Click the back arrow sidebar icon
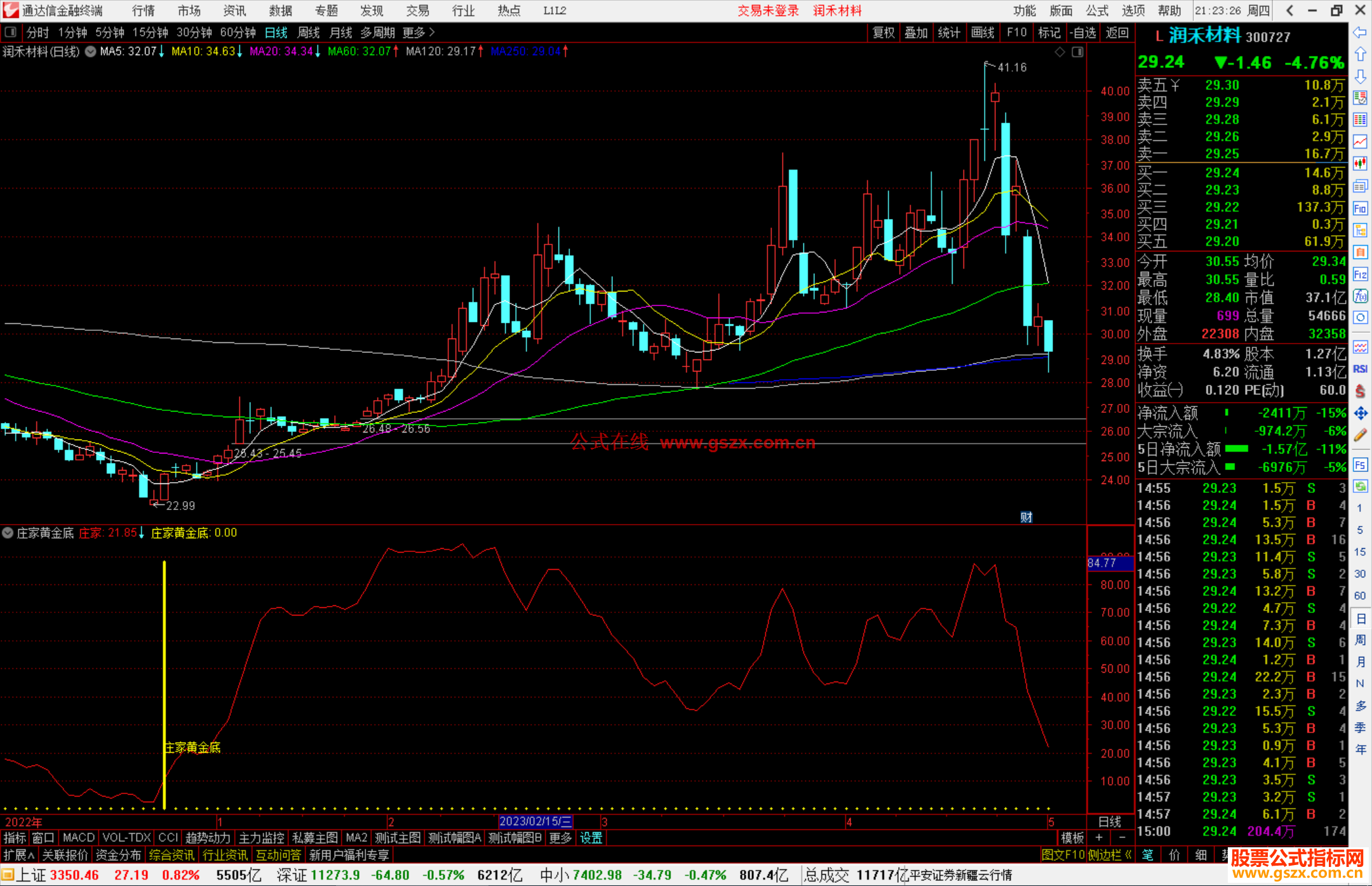1372x886 pixels. 1360,32
